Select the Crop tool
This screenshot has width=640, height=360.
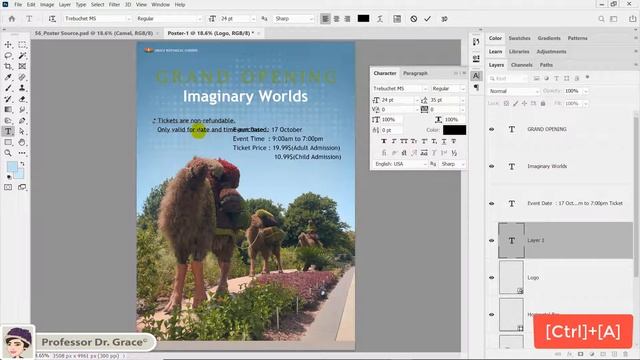[x=8, y=66]
